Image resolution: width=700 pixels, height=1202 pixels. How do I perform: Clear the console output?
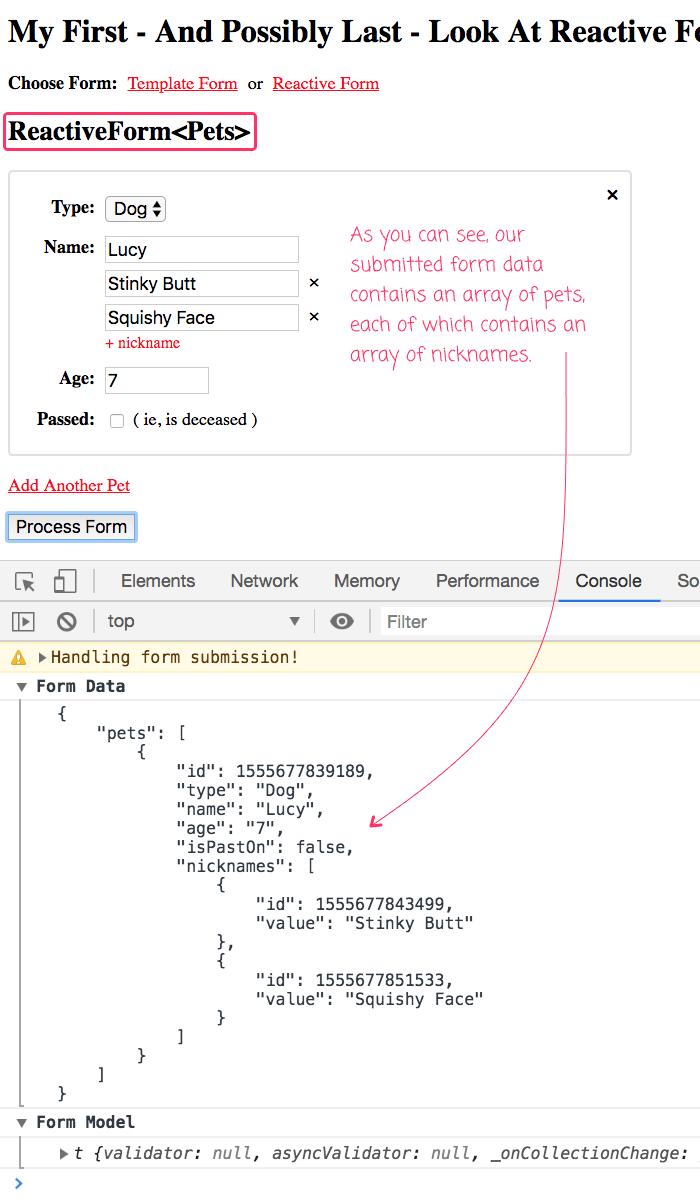point(66,621)
